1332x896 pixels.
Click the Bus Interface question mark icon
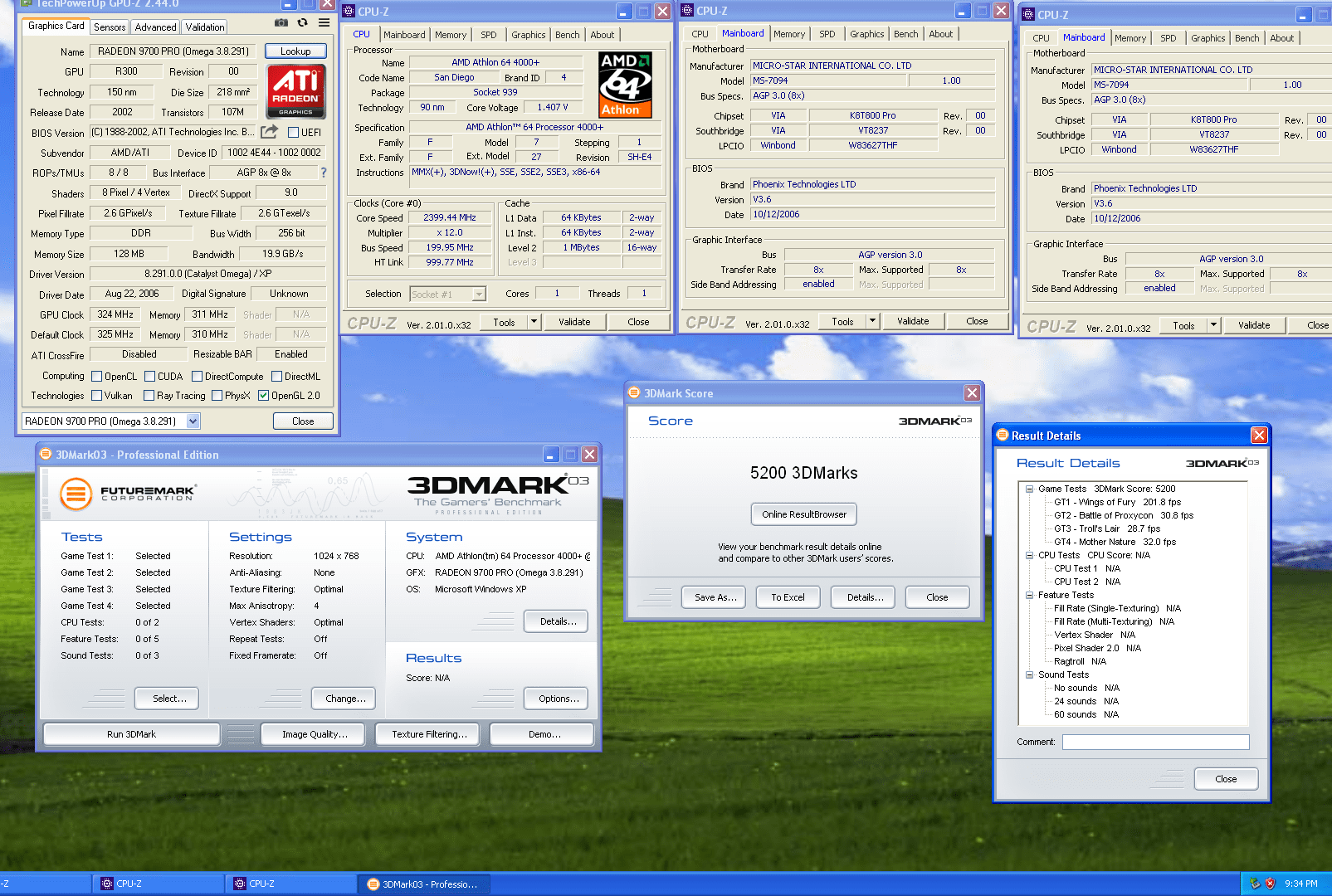pyautogui.click(x=324, y=173)
